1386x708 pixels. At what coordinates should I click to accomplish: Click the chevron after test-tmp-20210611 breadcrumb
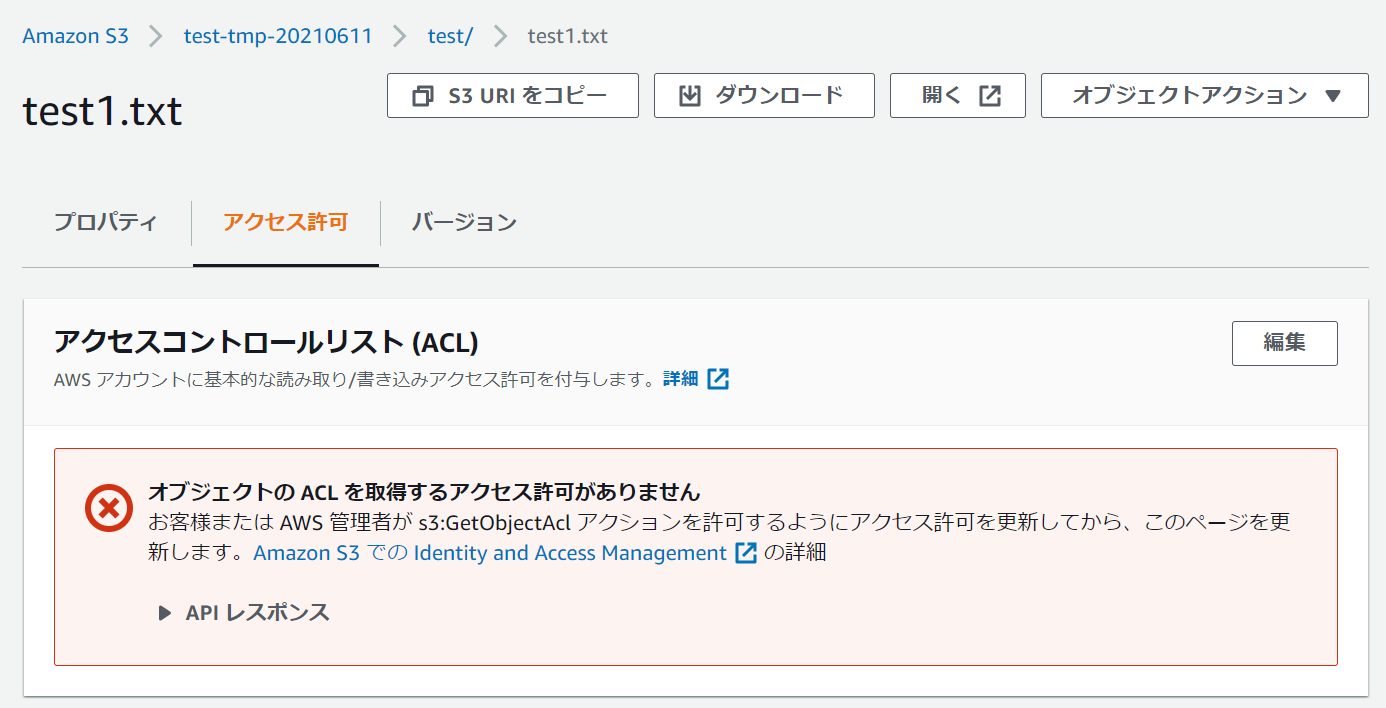click(399, 37)
